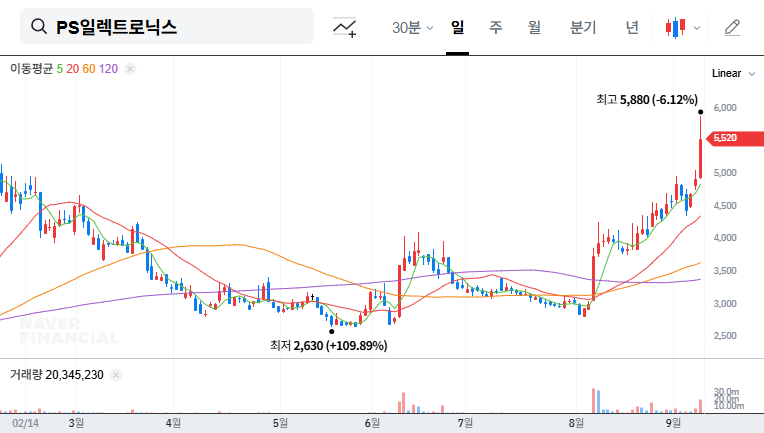The height and width of the screenshot is (433, 764).
Task: Click the 02/14 date on time axis
Action: pos(25,423)
